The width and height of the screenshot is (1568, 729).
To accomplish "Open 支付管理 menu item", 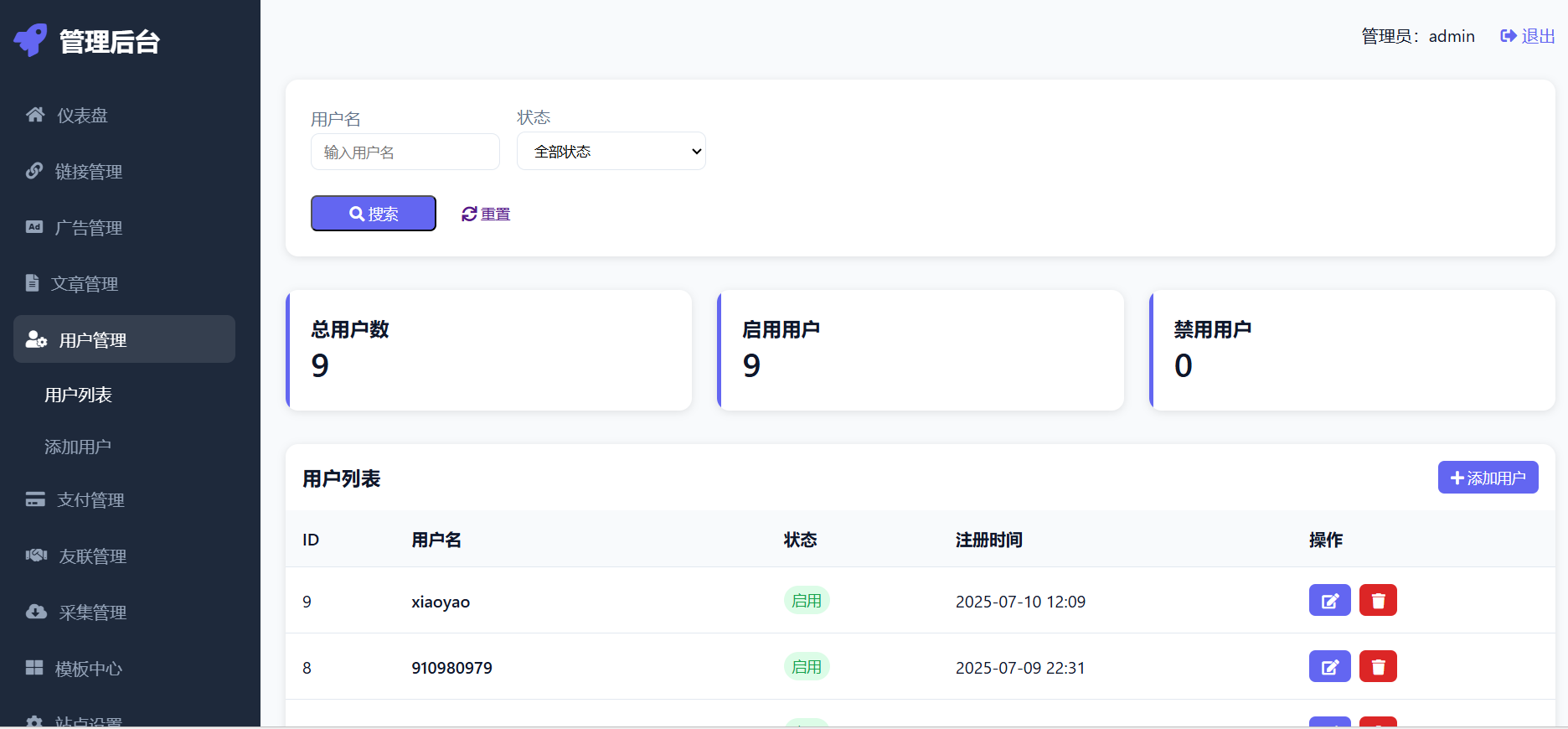I will point(124,499).
